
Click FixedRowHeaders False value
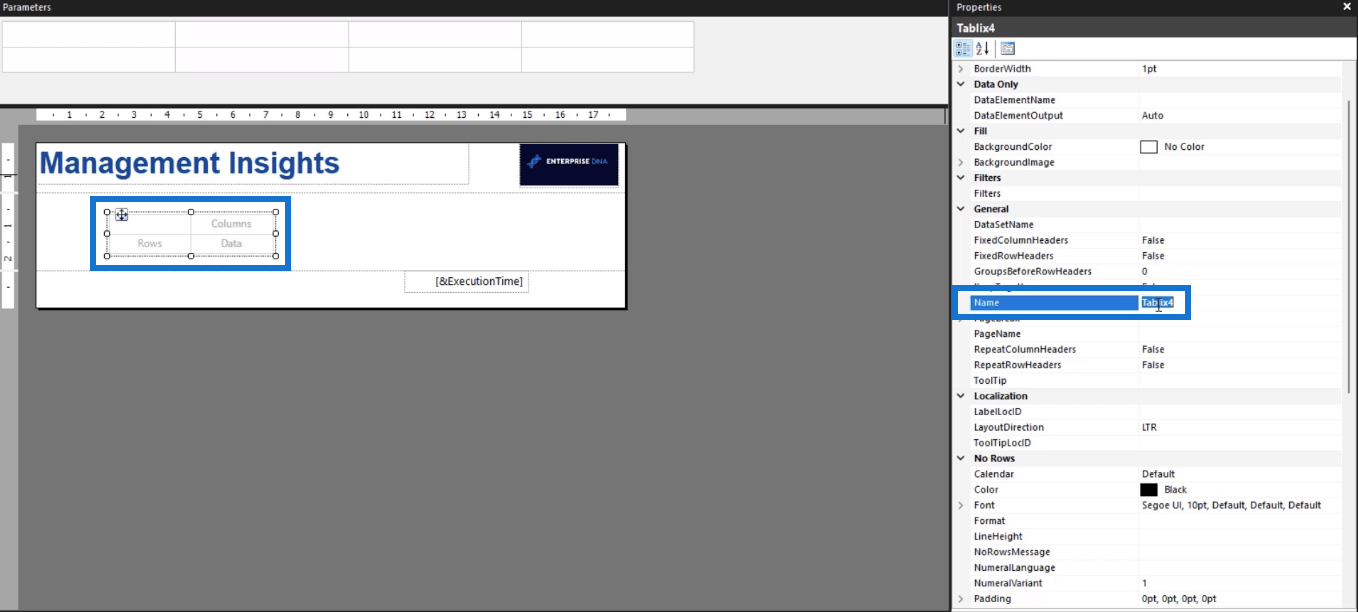pos(1153,256)
